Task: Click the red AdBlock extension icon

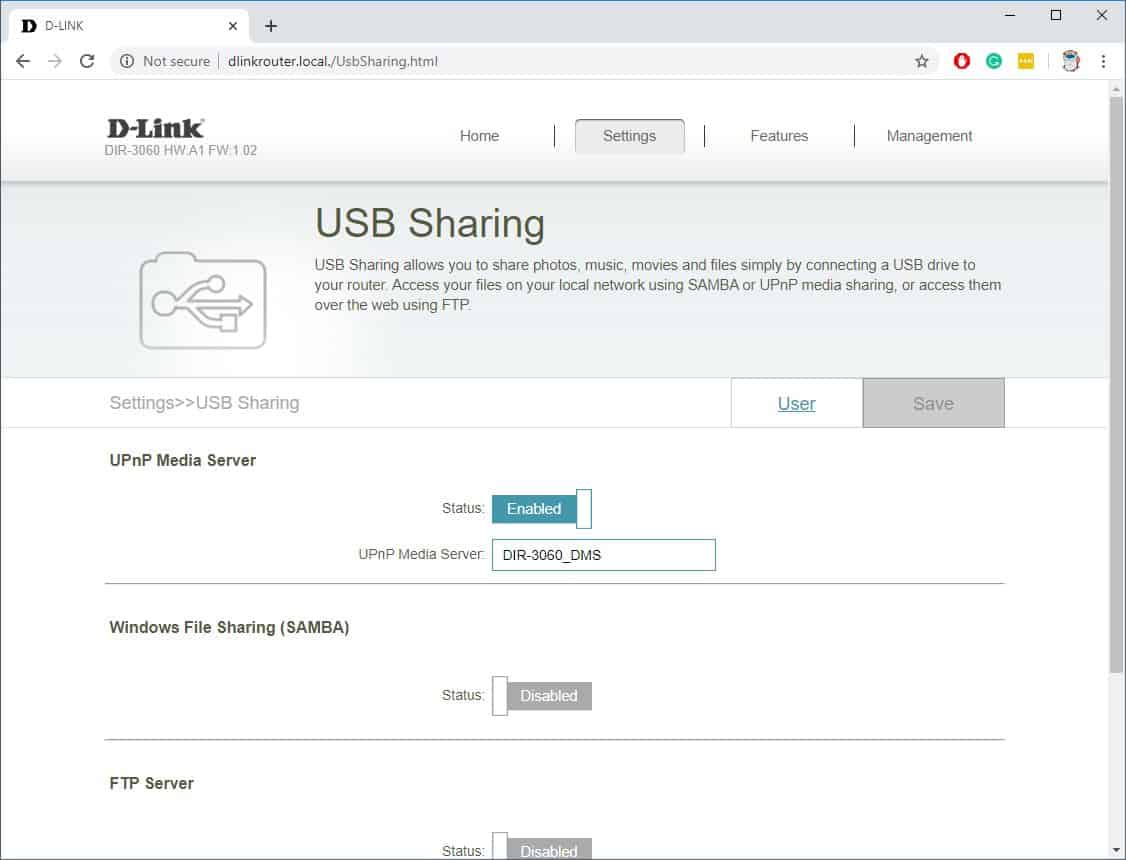Action: click(961, 61)
